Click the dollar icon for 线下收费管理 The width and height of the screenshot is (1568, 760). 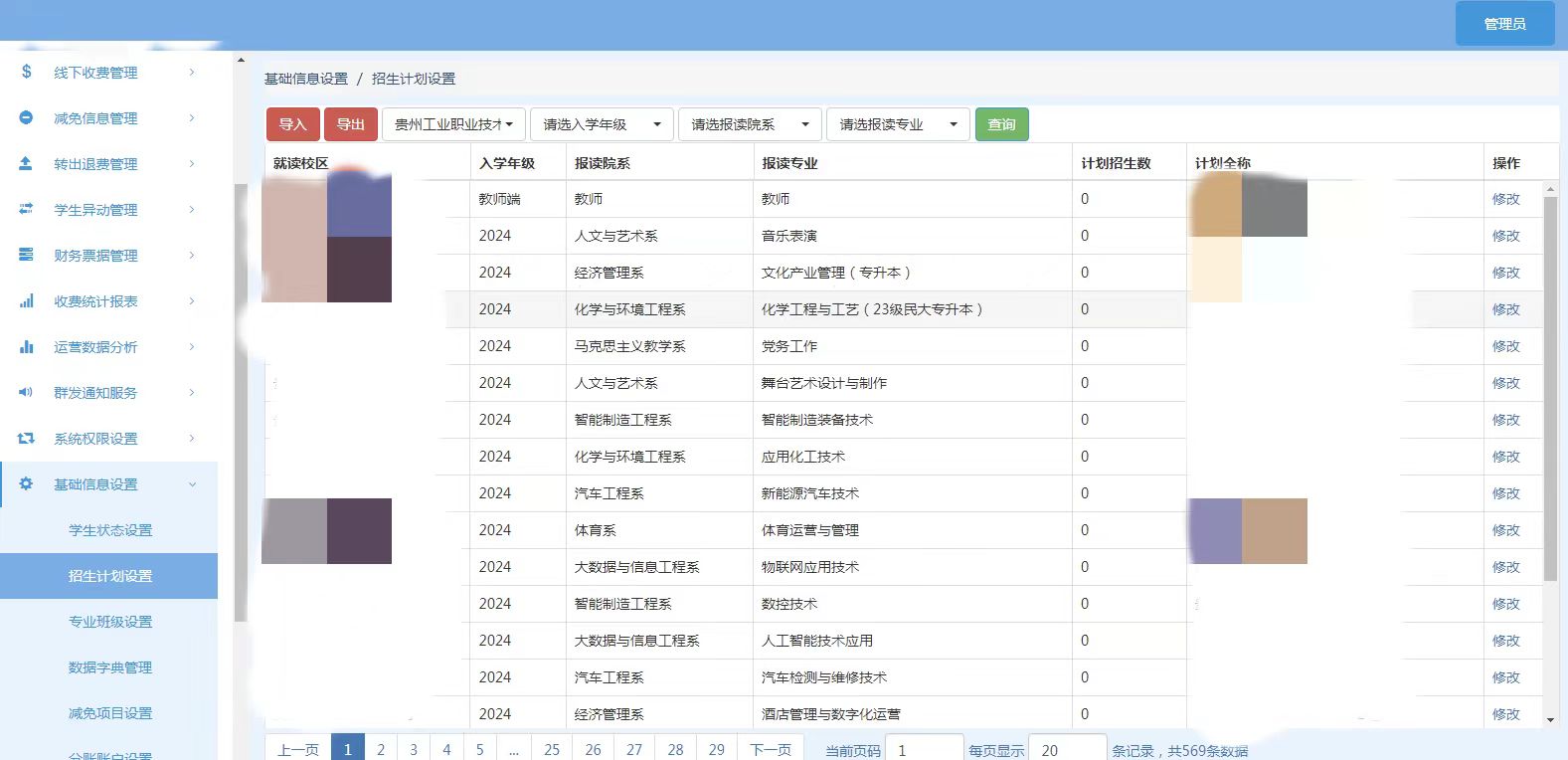27,72
